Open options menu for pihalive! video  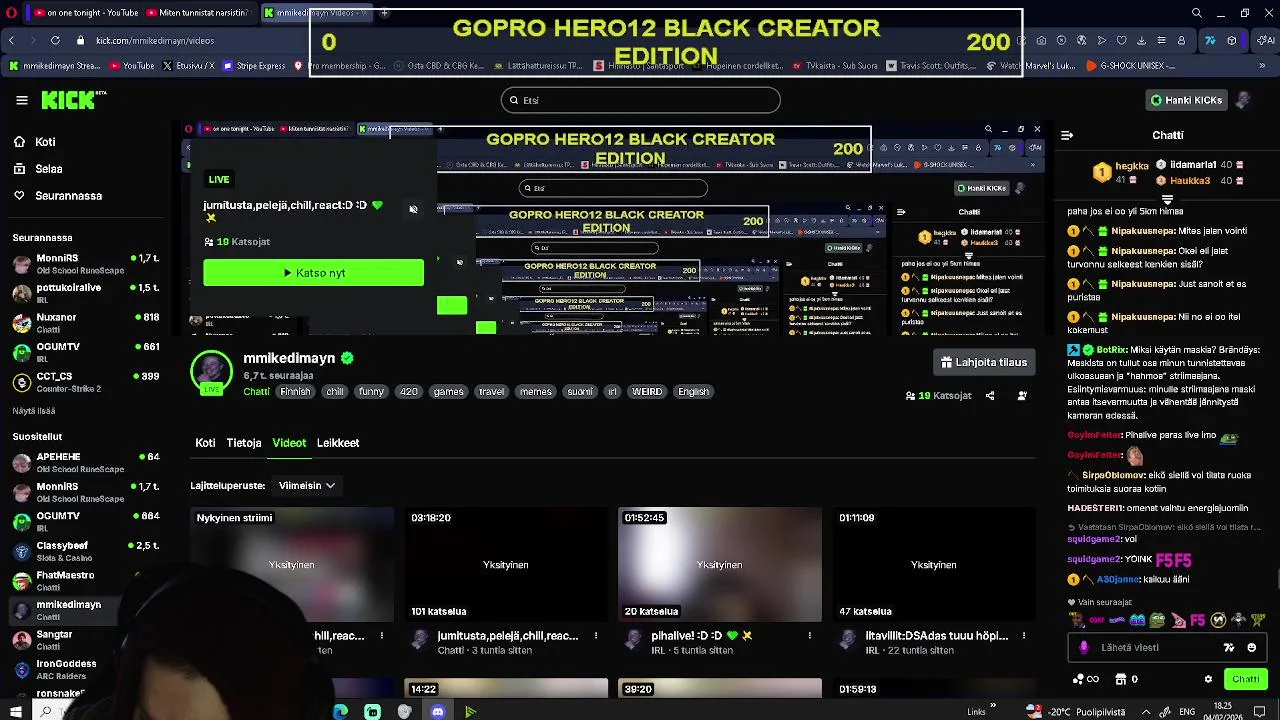[810, 636]
